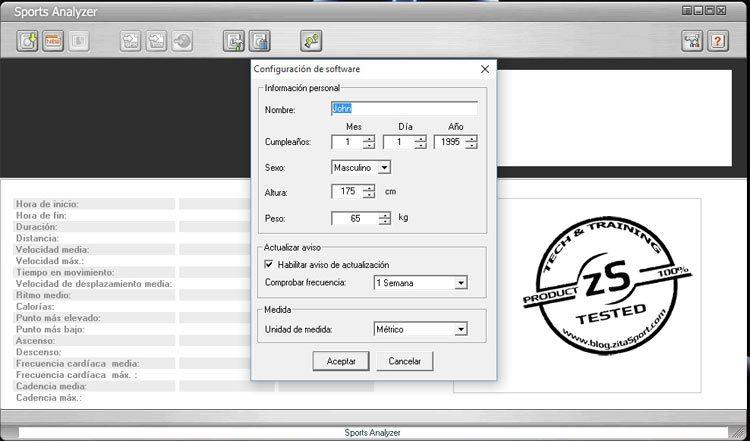
Task: Increase the Año value with up arrow
Action: click(472, 139)
